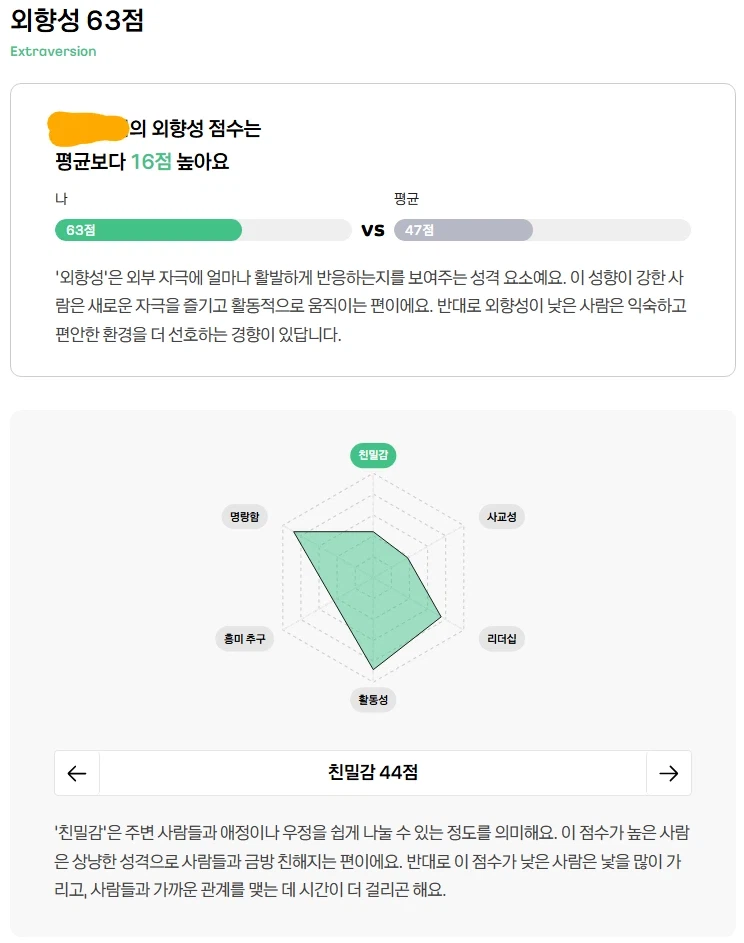Click the center point of the radar chart
Image resolution: width=744 pixels, height=943 pixels.
(x=372, y=578)
